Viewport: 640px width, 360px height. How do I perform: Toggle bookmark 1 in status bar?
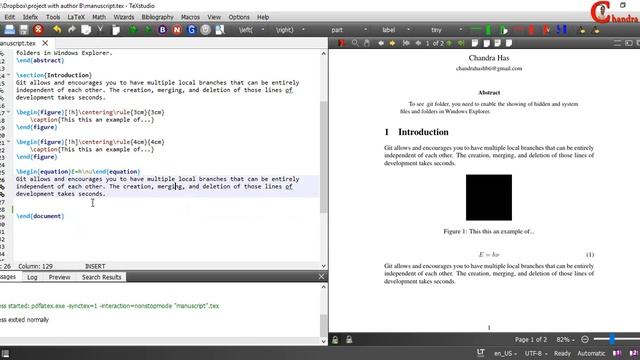click(617, 353)
